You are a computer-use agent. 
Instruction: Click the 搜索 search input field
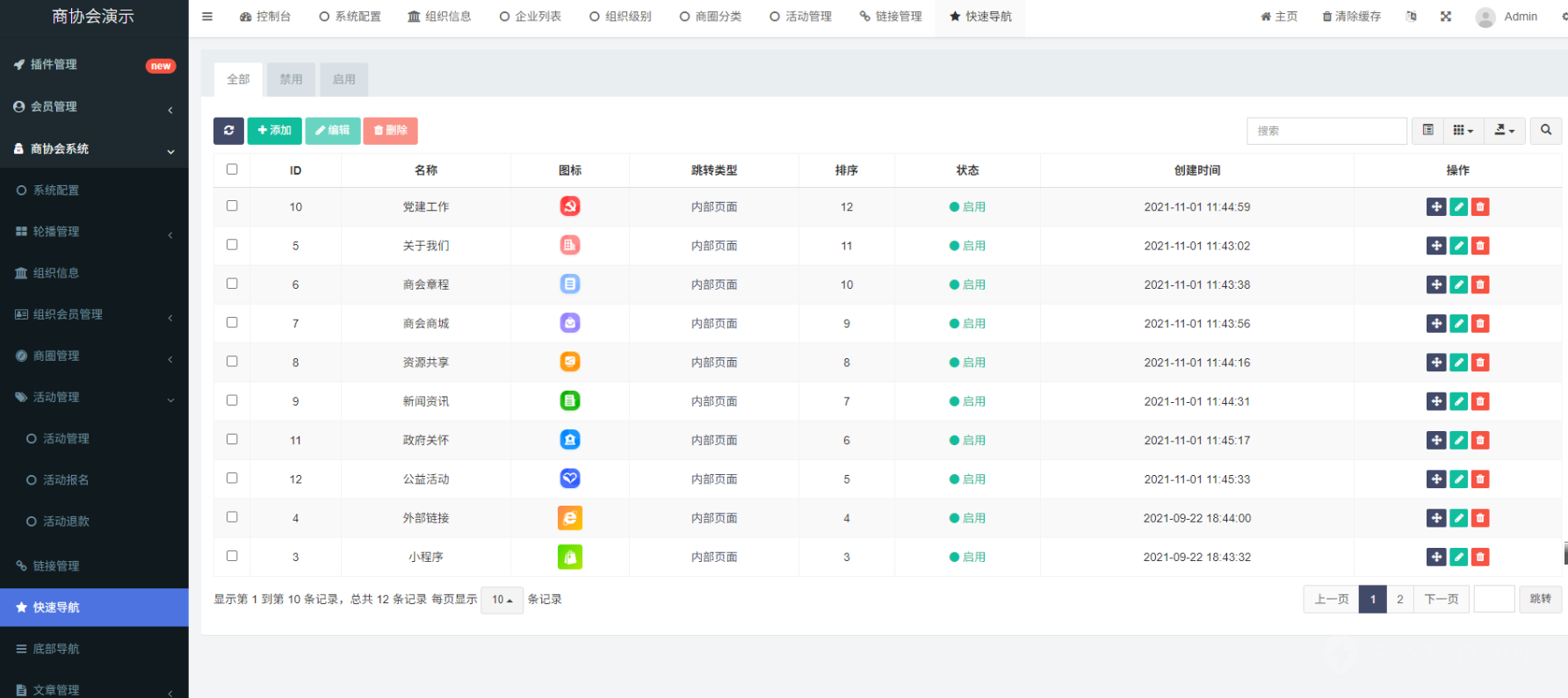1327,131
